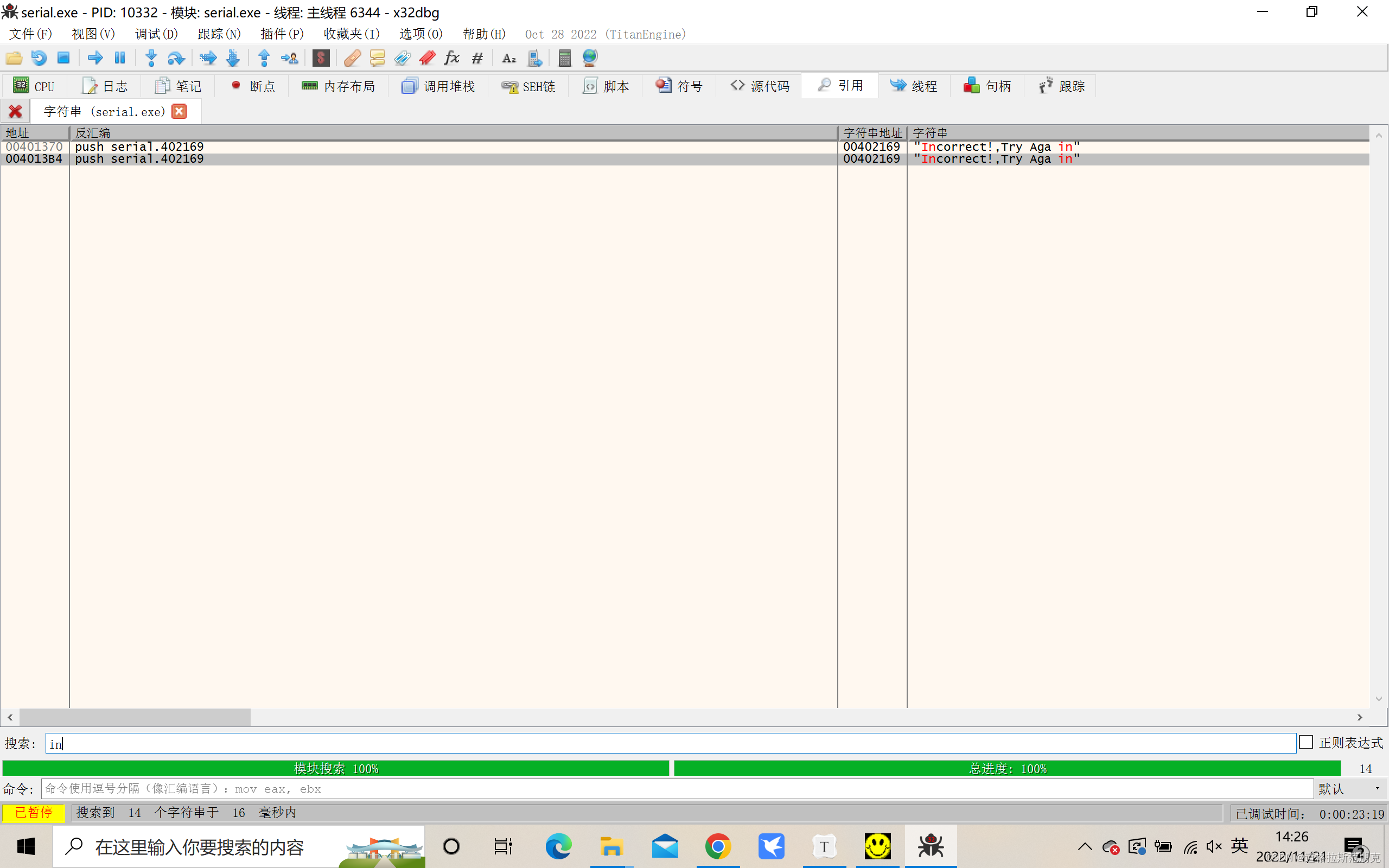Expand the References (引用) panel
Image resolution: width=1389 pixels, height=868 pixels.
click(840, 85)
